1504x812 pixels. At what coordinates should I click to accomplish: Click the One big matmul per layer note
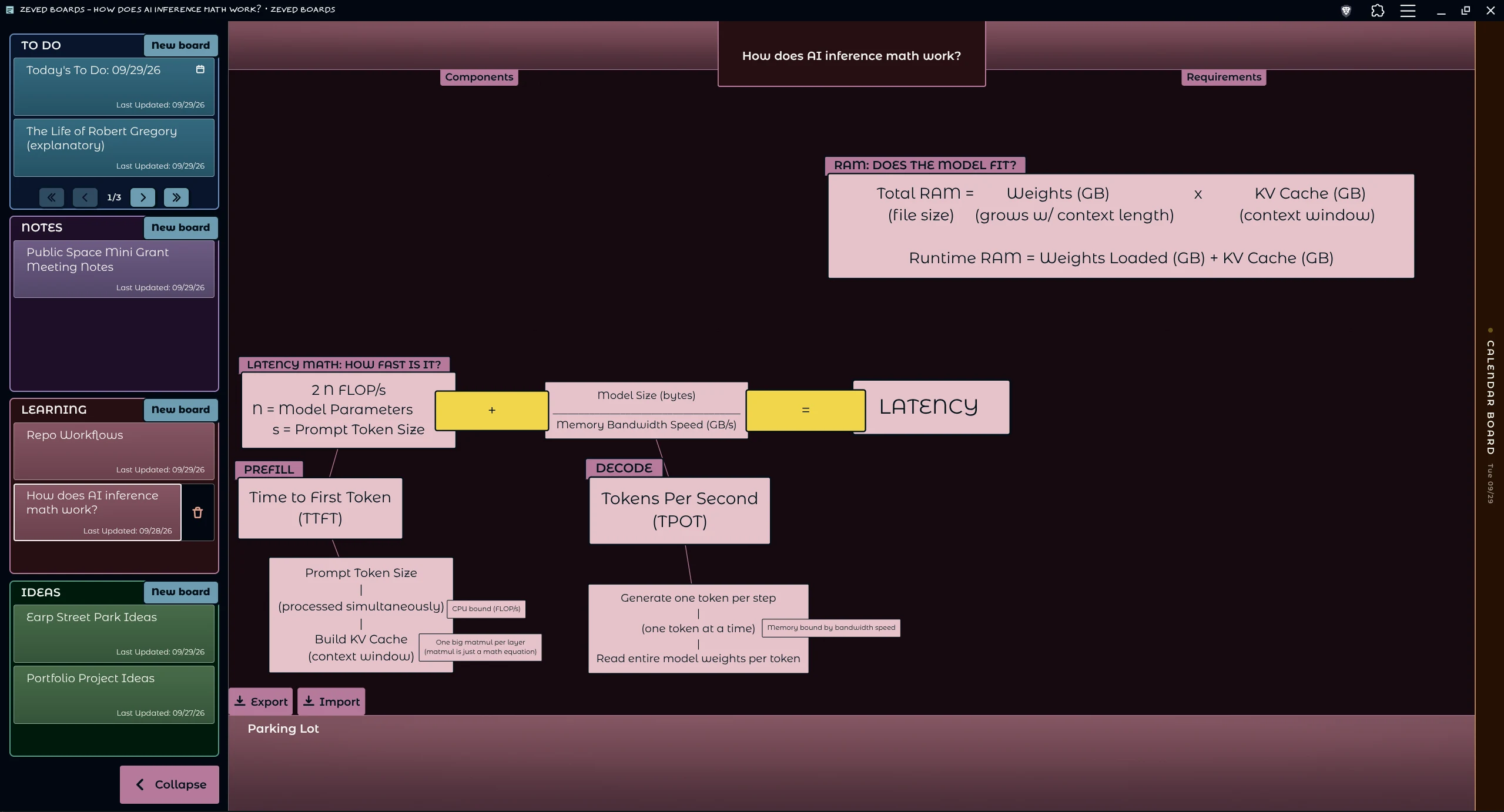480,647
